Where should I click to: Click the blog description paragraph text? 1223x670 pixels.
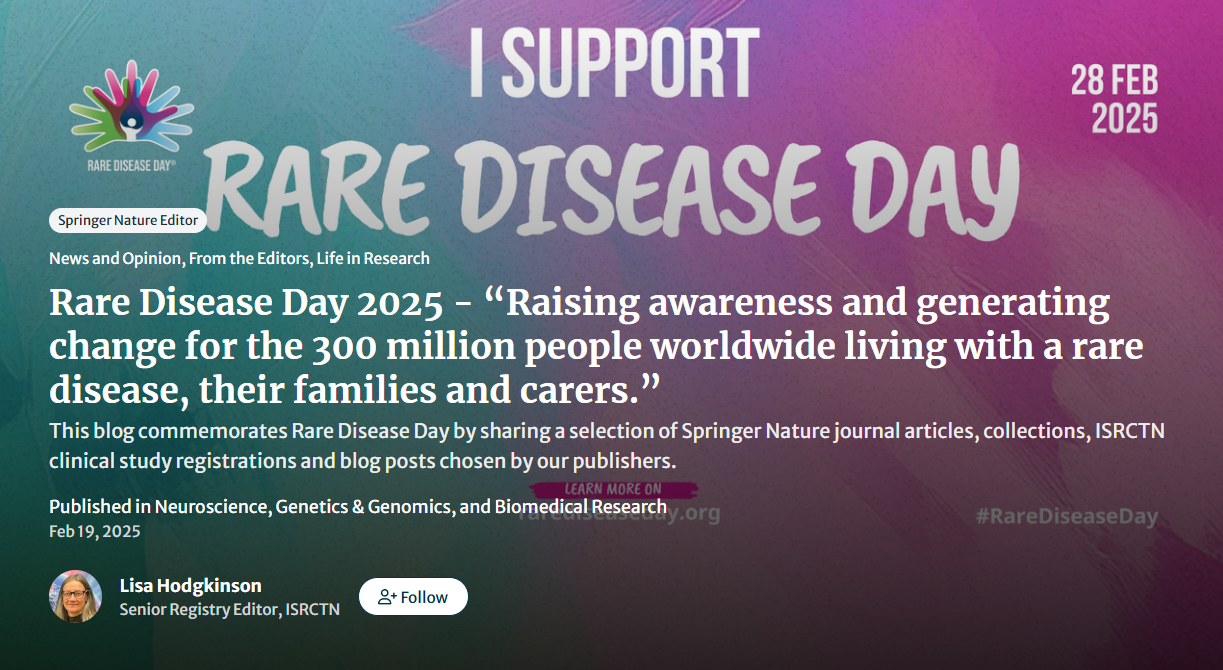pyautogui.click(x=606, y=446)
